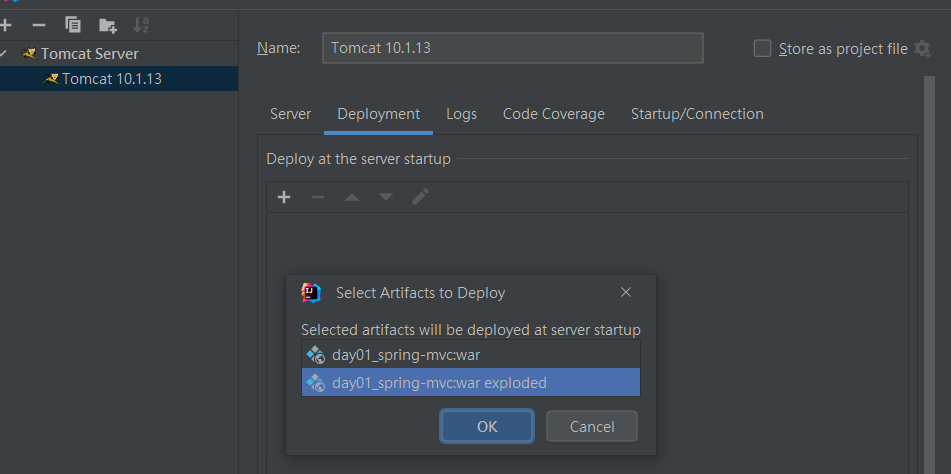
Task: Close Select Artifacts to Deploy dialog
Action: tap(626, 293)
